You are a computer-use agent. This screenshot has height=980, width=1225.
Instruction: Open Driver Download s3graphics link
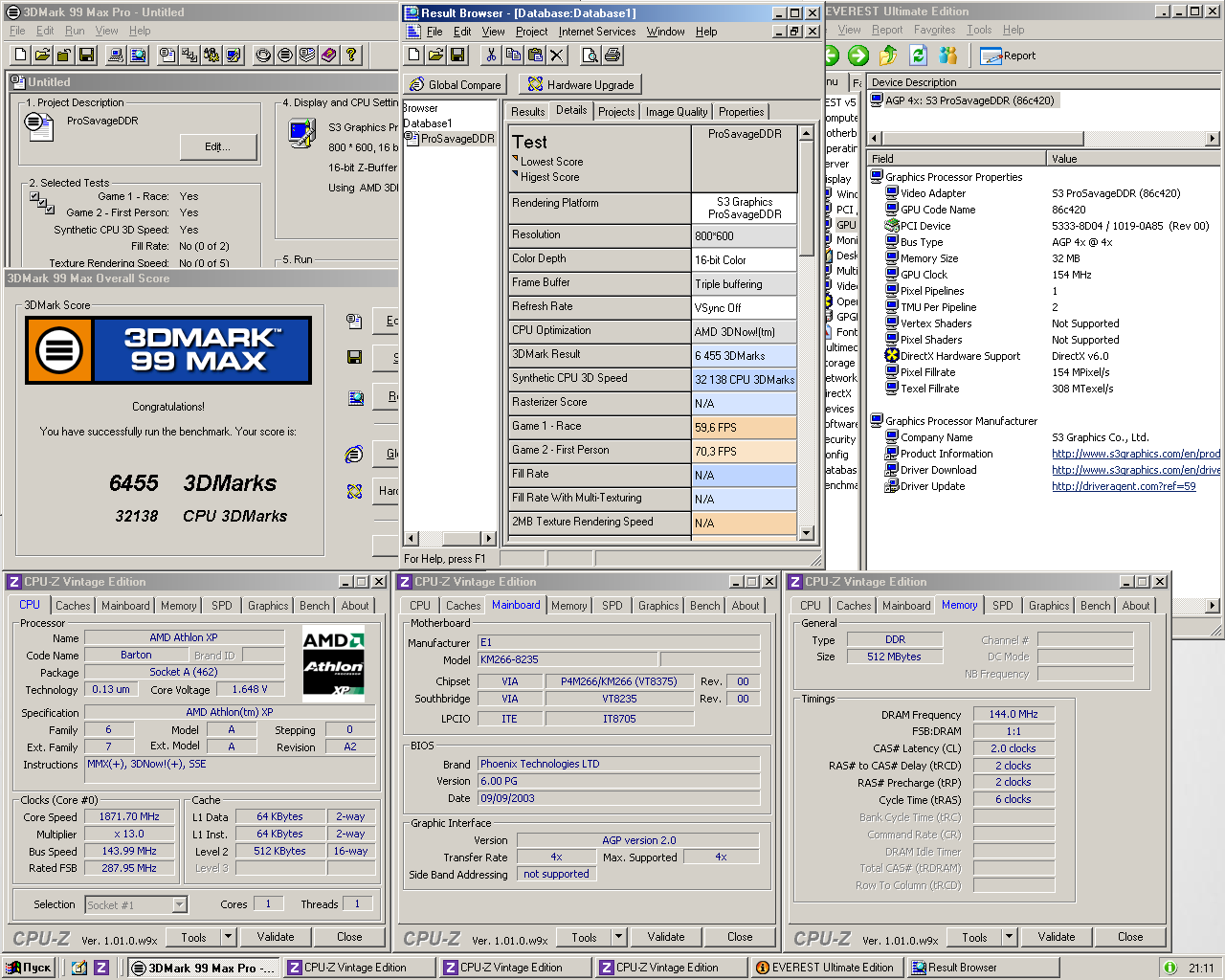pyautogui.click(x=1136, y=470)
